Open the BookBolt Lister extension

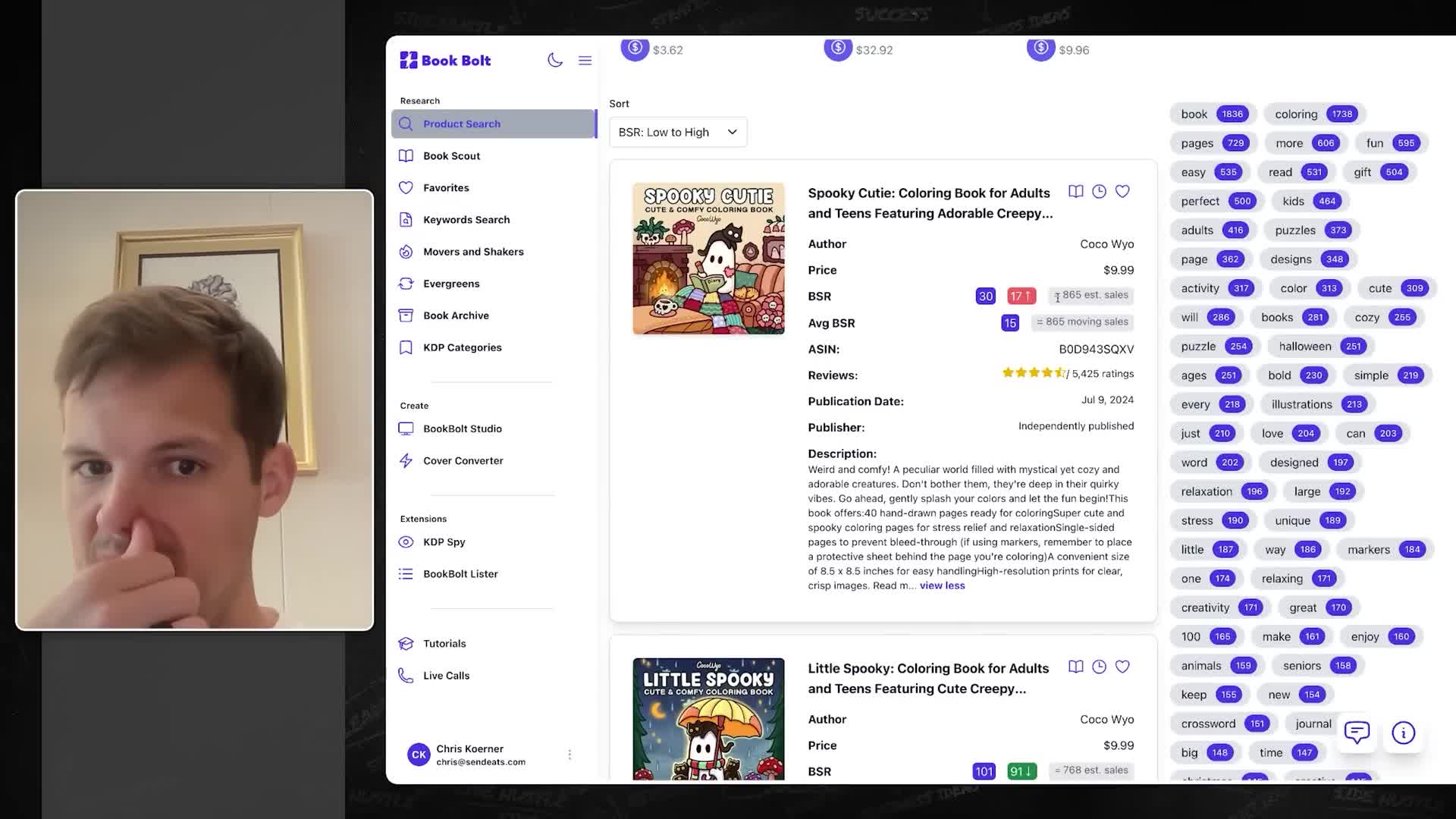[x=457, y=573]
